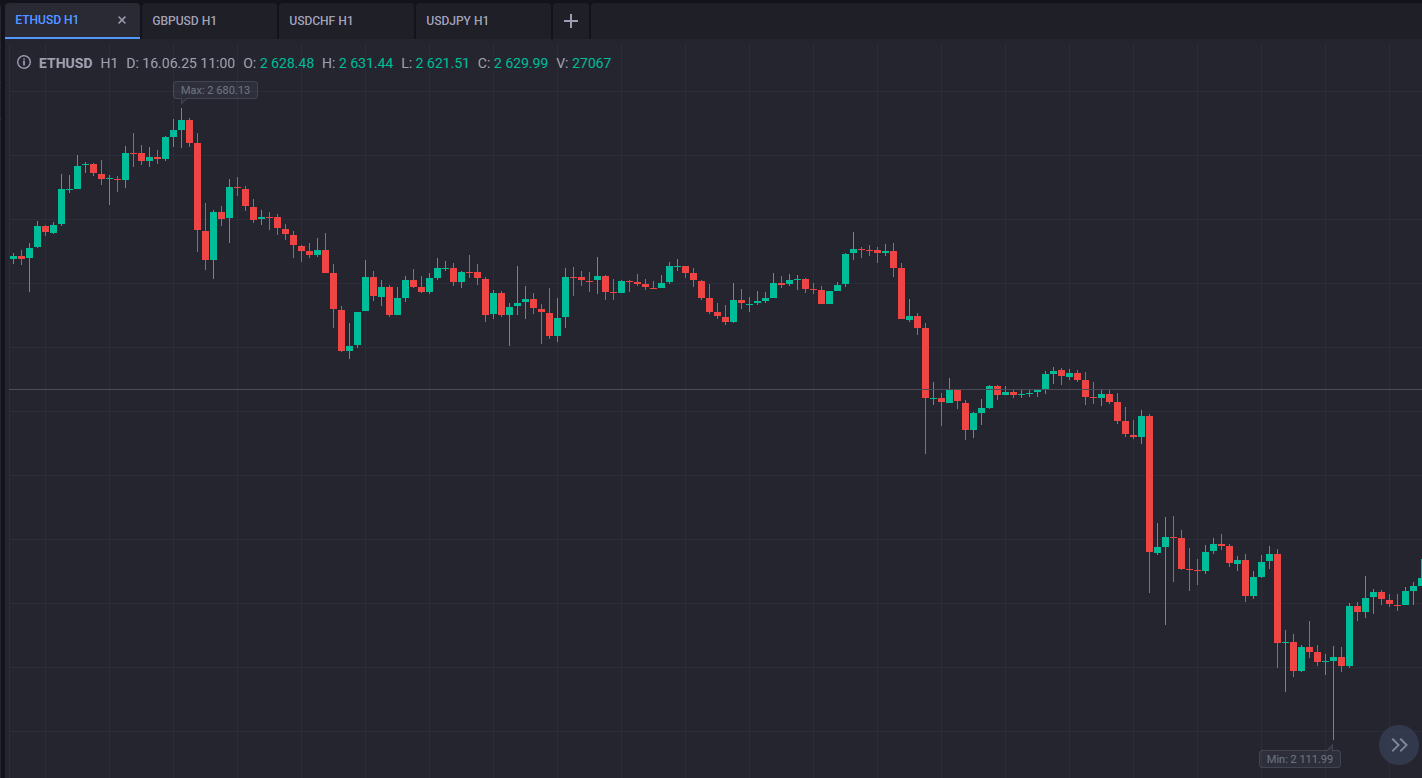Add a new chart tab
Viewport: 1422px width, 778px height.
coord(571,21)
